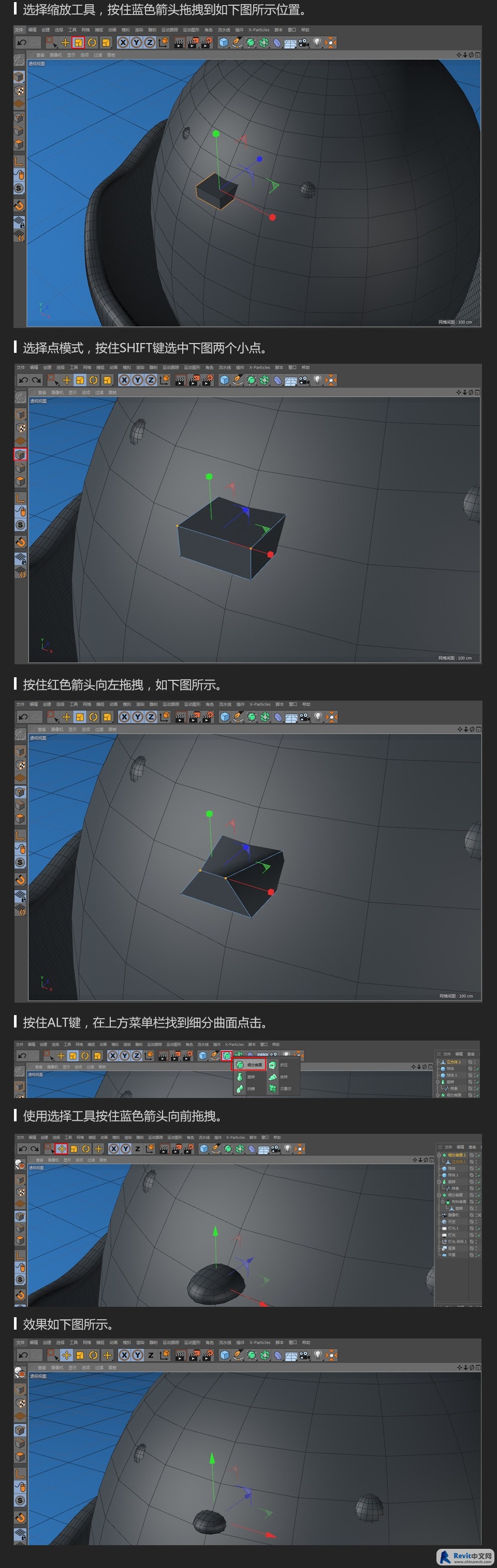497x1568 pixels.
Task: Select Point mode in the 选择点模式 screenshot
Action: [20, 454]
